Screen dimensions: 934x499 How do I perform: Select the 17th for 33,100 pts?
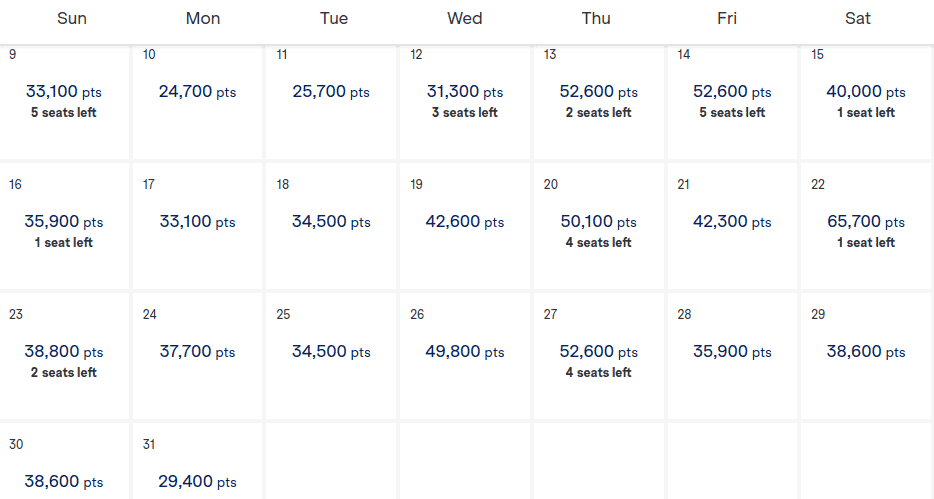click(197, 226)
